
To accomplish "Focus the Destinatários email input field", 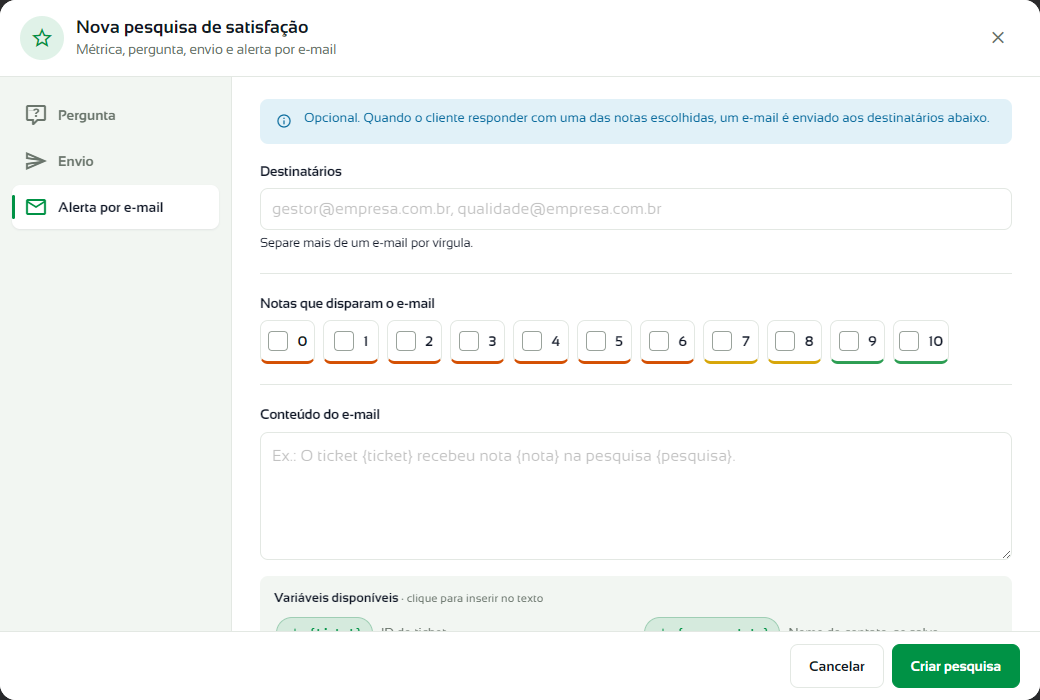I will point(635,209).
